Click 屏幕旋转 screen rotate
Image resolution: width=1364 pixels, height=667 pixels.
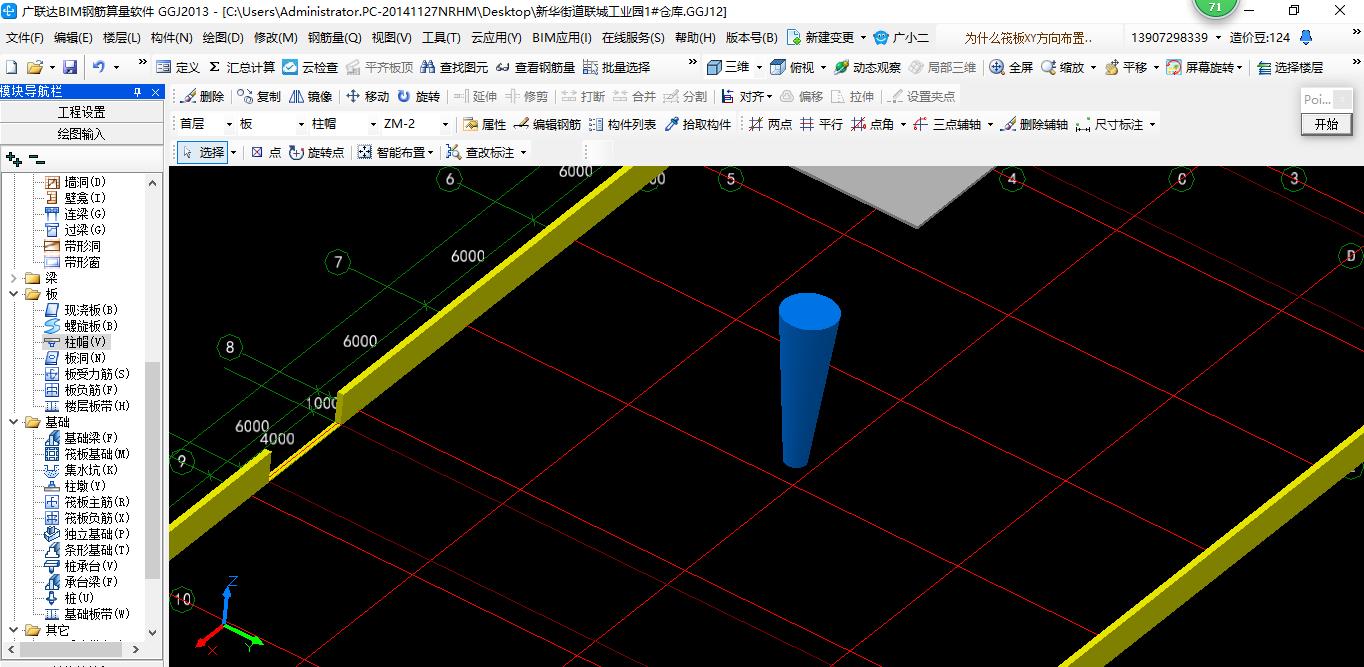[x=1200, y=67]
